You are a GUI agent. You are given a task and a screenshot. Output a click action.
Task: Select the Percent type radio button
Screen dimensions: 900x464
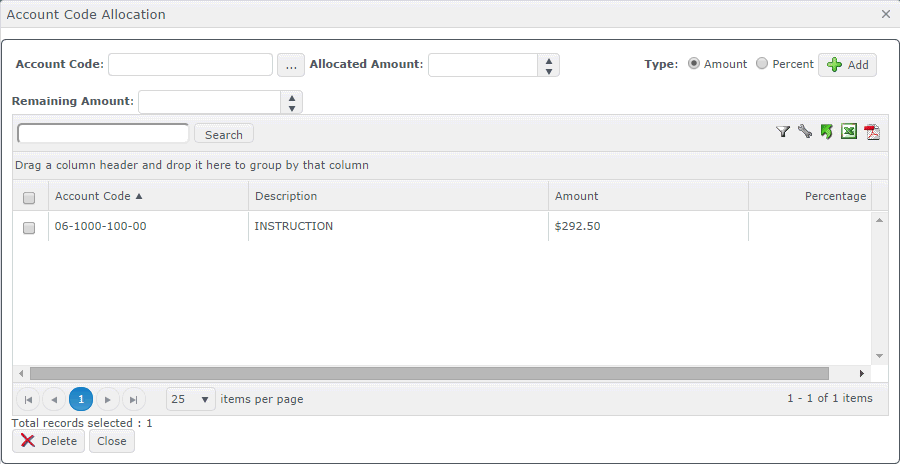click(x=762, y=64)
